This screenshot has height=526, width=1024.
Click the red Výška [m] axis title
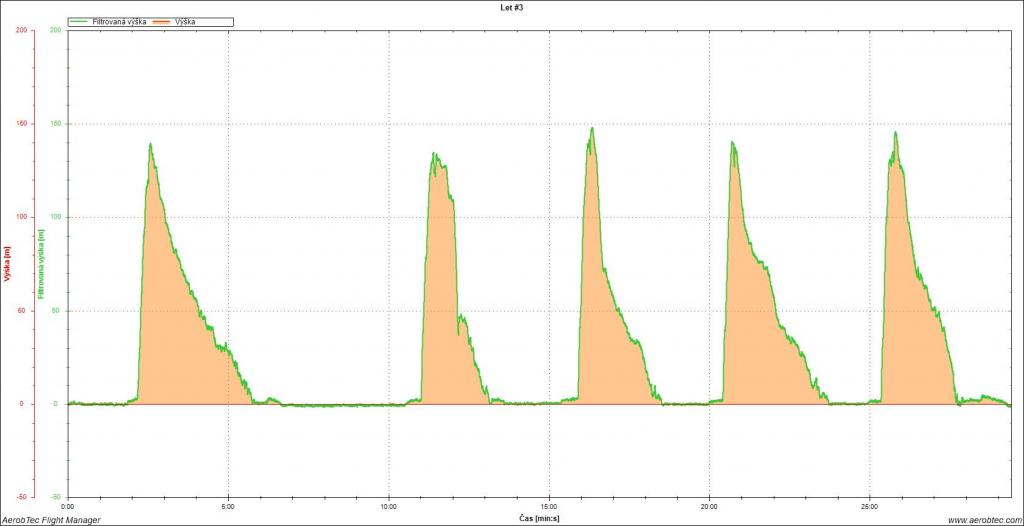tap(7, 263)
